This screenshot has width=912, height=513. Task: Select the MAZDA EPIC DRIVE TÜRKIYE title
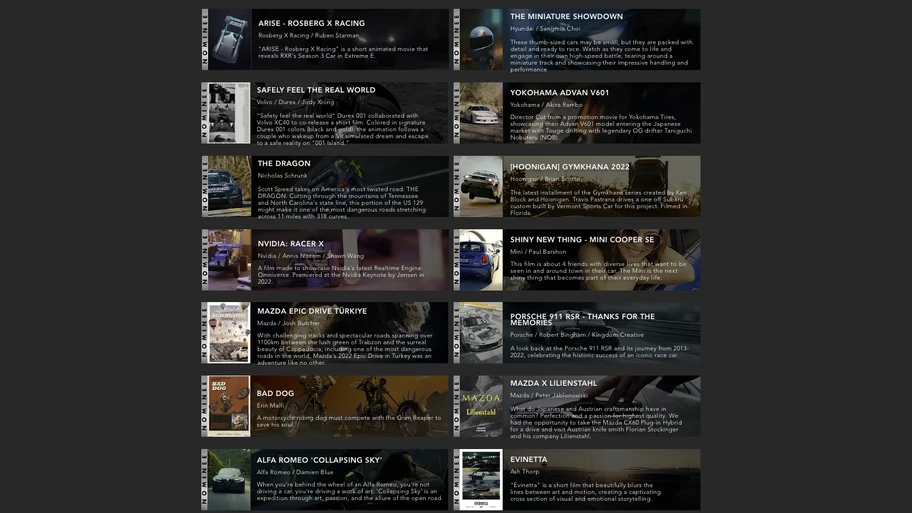pyautogui.click(x=312, y=311)
